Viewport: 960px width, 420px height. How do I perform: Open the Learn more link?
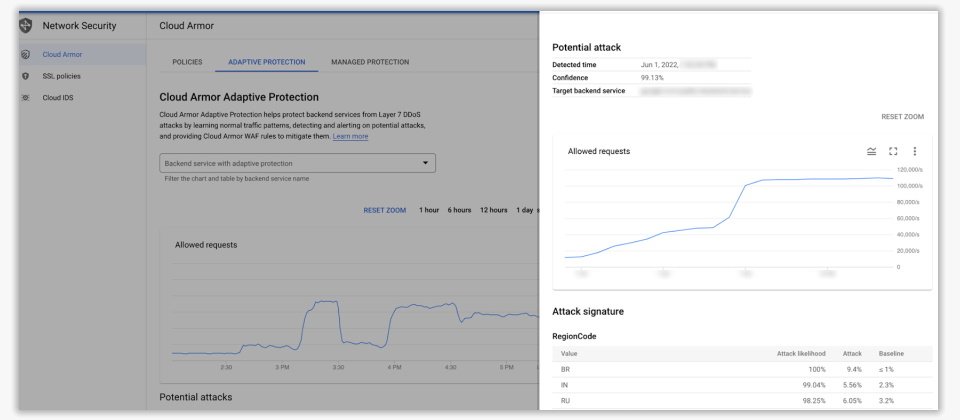click(x=350, y=137)
